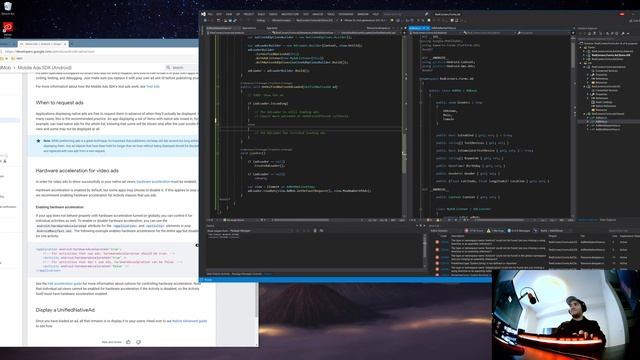
Task: Switch to the Package Manager Console tab
Action: point(247,274)
